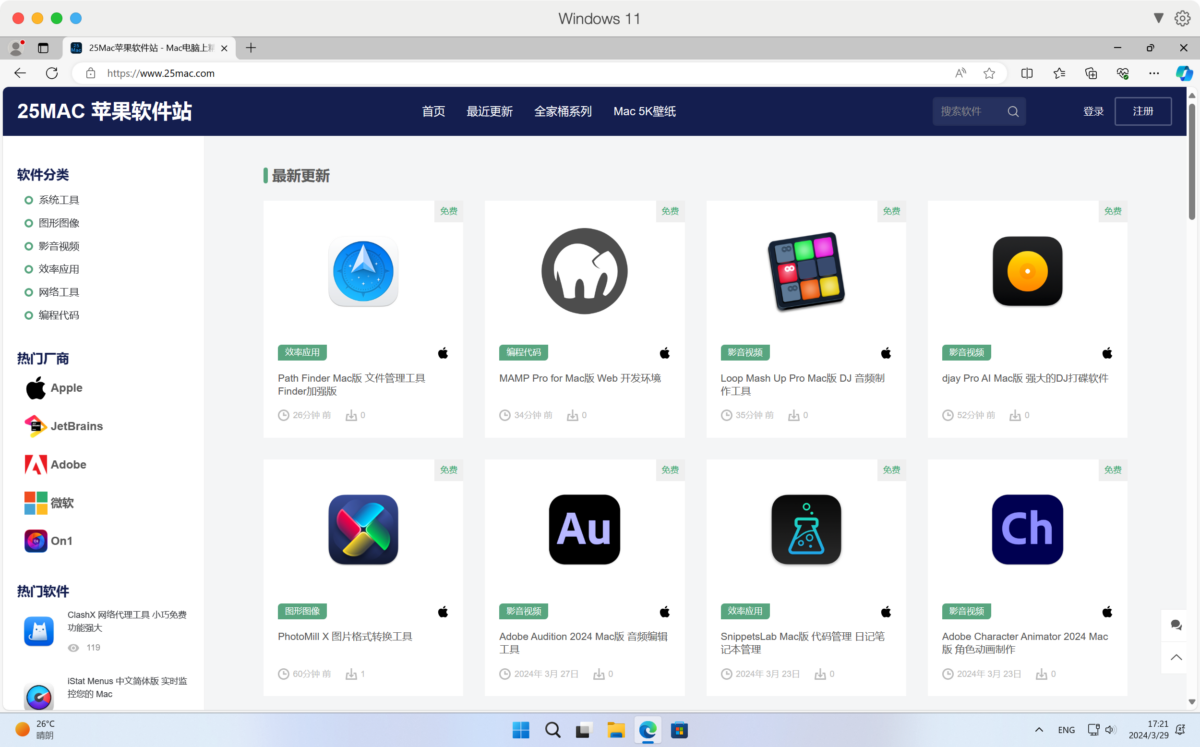1200x747 pixels.
Task: Click the On1 vendor logo
Action: point(36,541)
